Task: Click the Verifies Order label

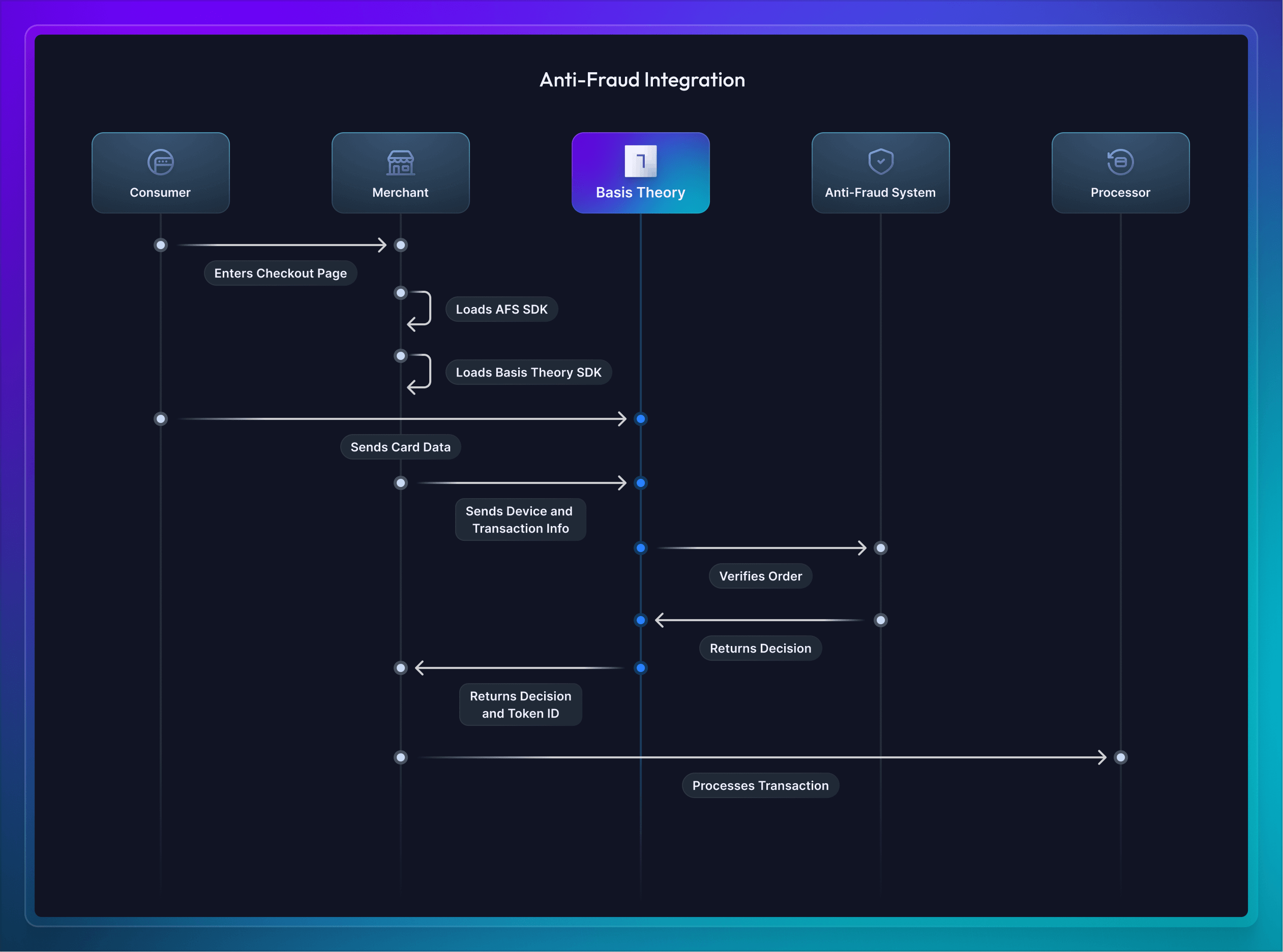Action: point(760,576)
